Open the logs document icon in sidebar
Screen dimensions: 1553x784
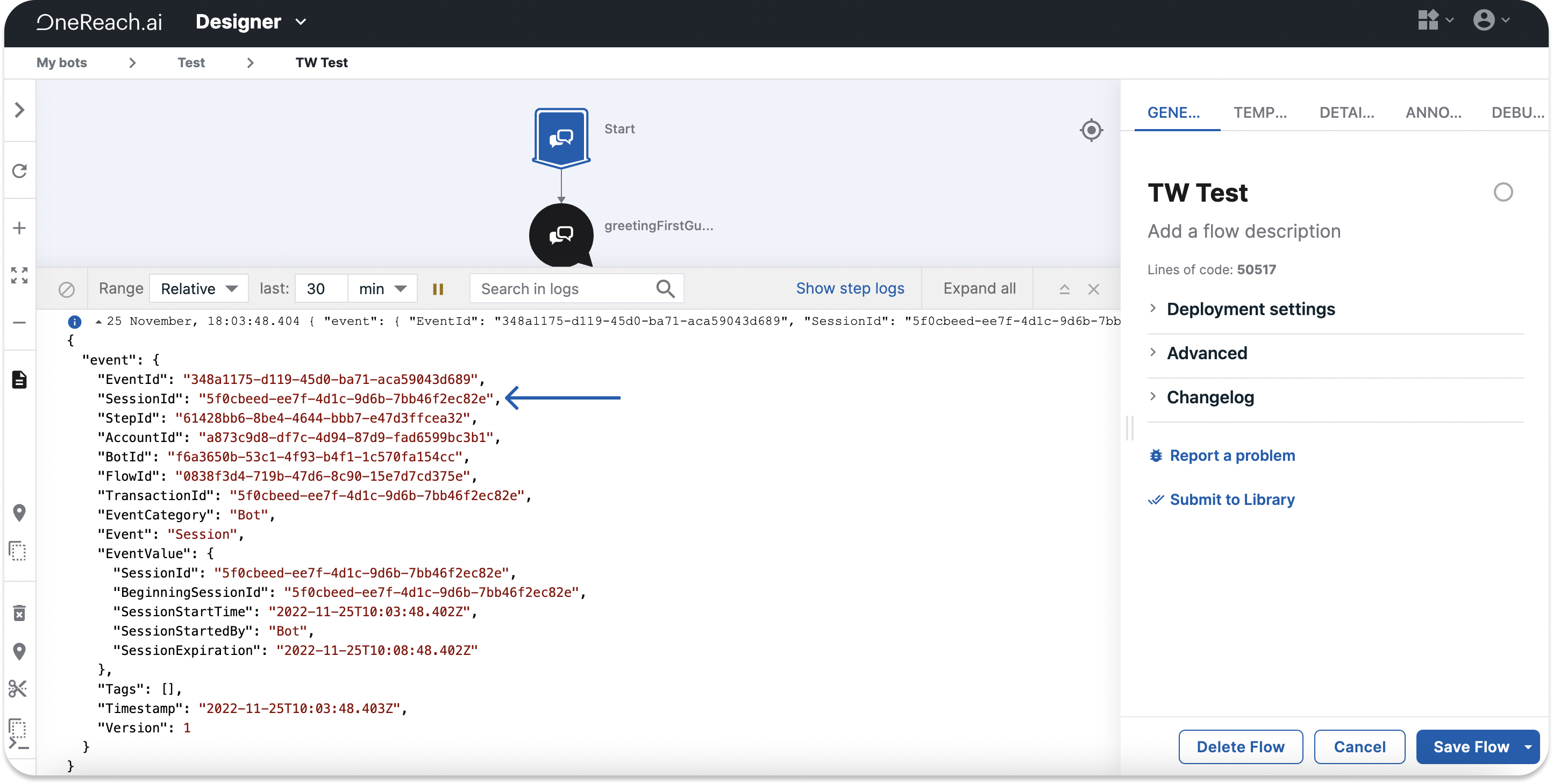[19, 380]
